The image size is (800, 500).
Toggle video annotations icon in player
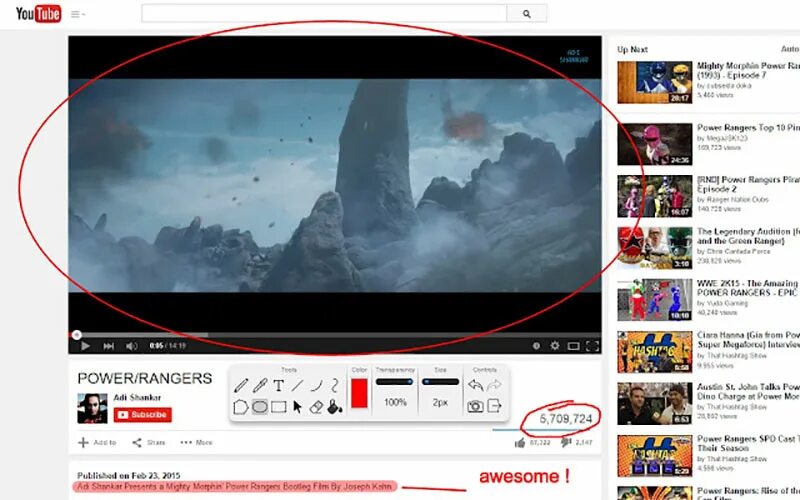coord(536,346)
